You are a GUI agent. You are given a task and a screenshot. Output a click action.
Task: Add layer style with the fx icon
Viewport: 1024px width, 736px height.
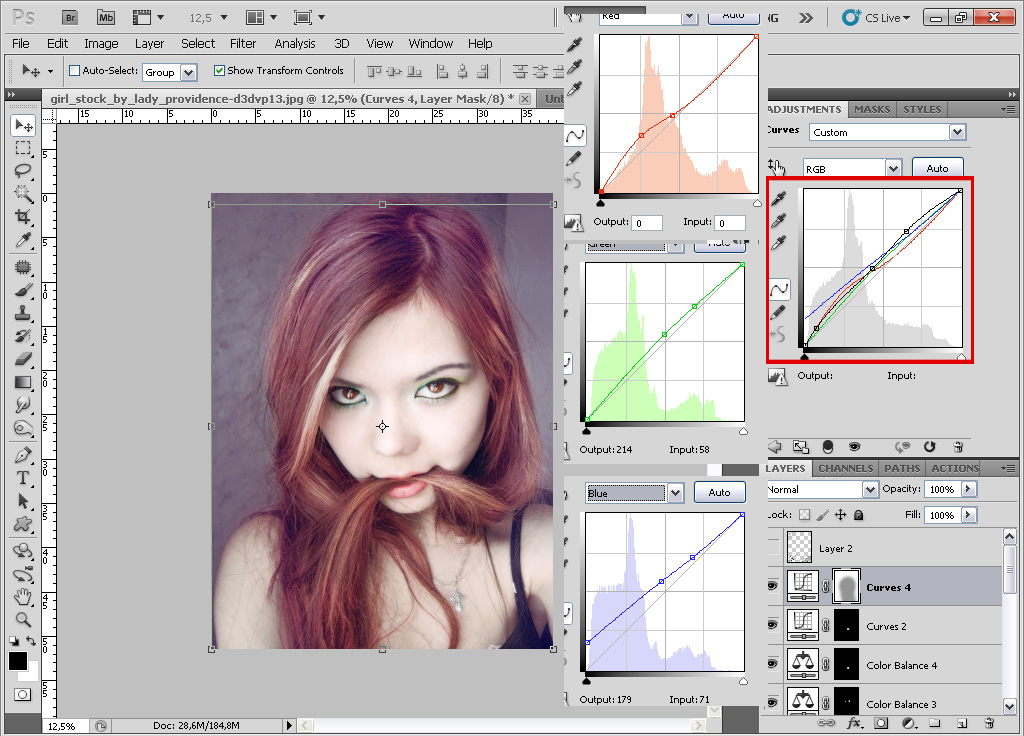pos(854,723)
